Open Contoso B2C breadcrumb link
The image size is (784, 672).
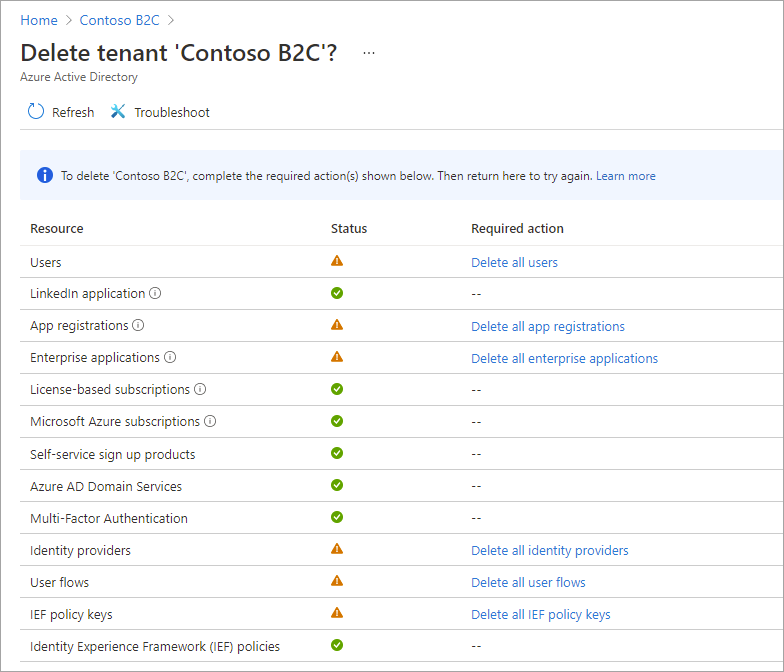tap(119, 20)
